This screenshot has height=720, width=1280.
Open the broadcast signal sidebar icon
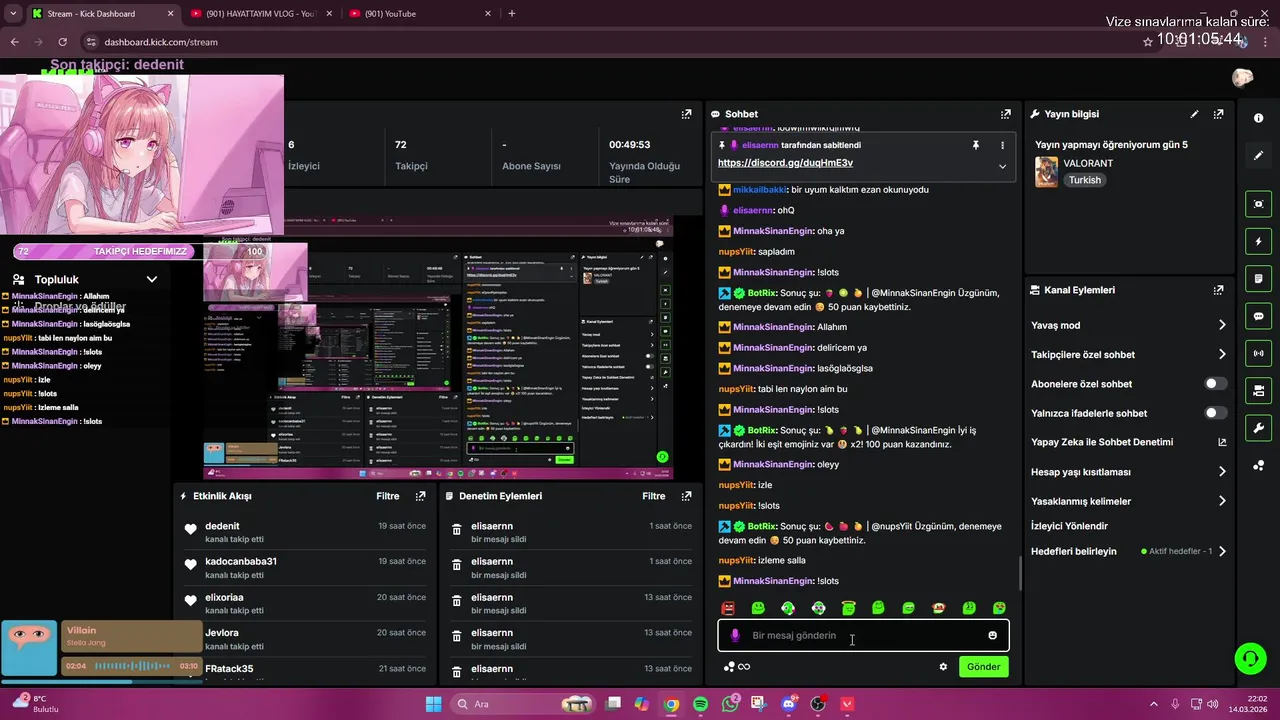1258,353
